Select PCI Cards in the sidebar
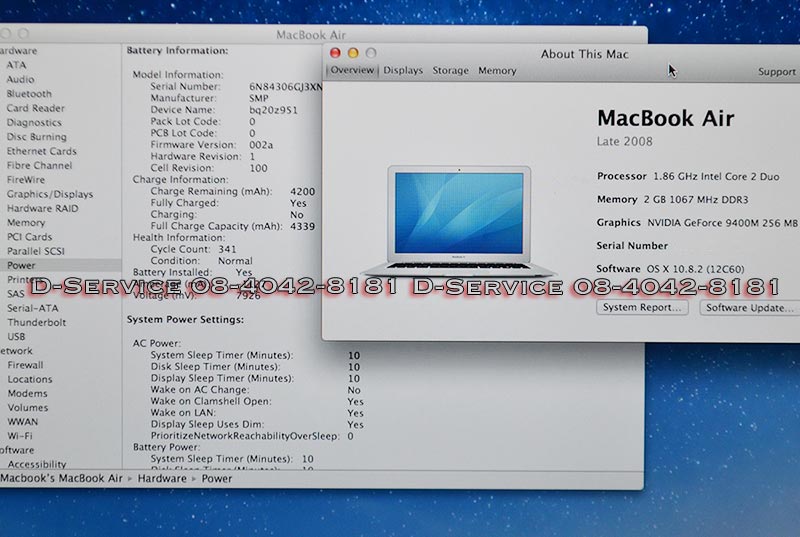 [30, 237]
